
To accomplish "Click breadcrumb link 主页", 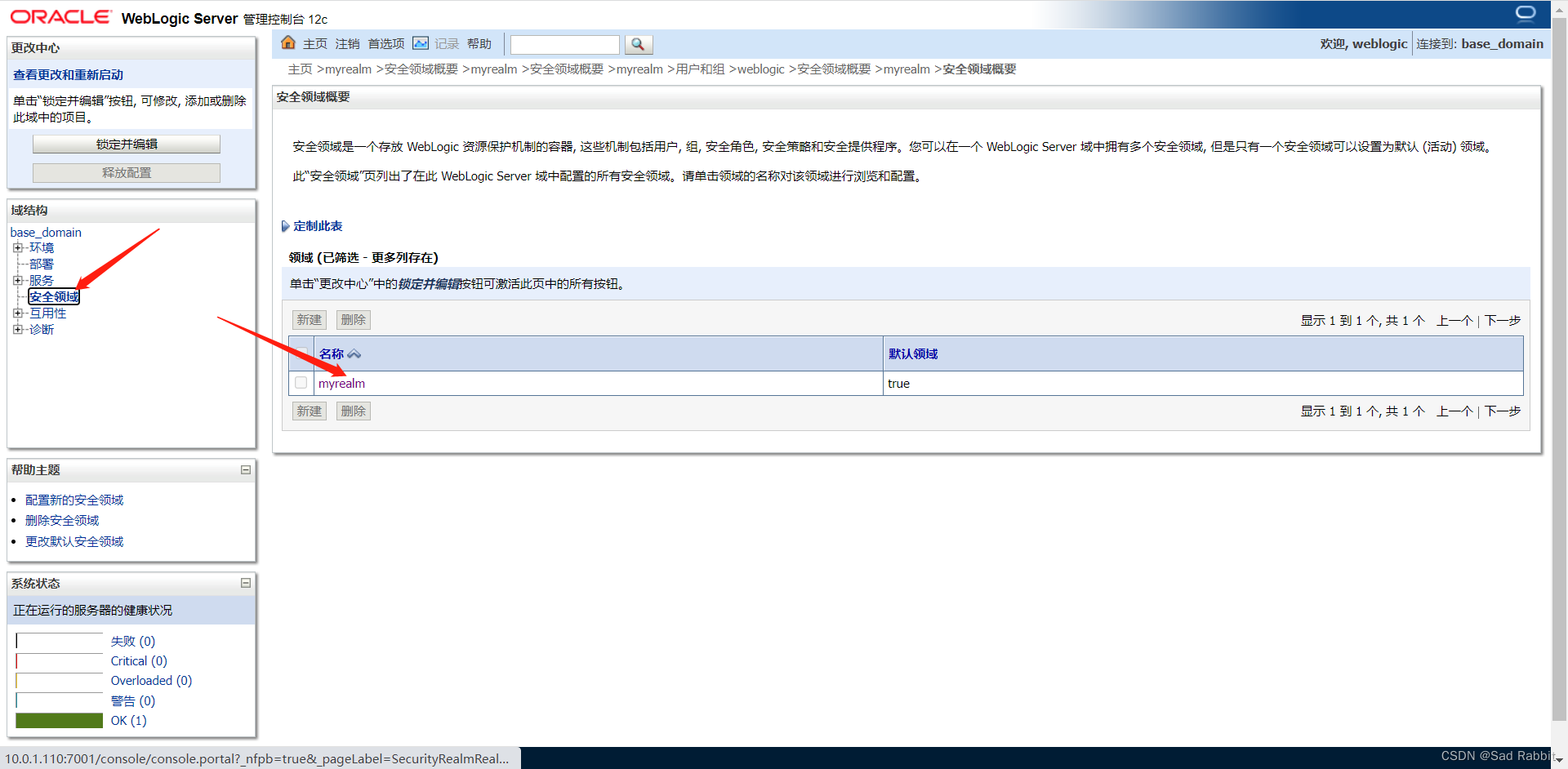I will (x=300, y=69).
